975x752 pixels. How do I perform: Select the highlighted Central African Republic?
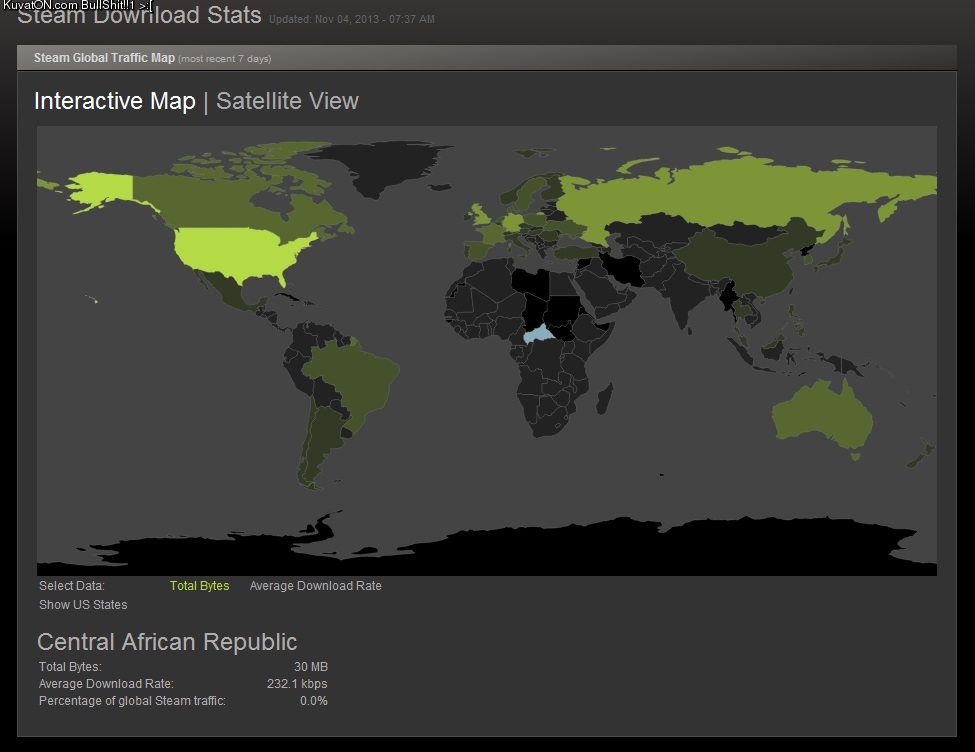click(544, 338)
